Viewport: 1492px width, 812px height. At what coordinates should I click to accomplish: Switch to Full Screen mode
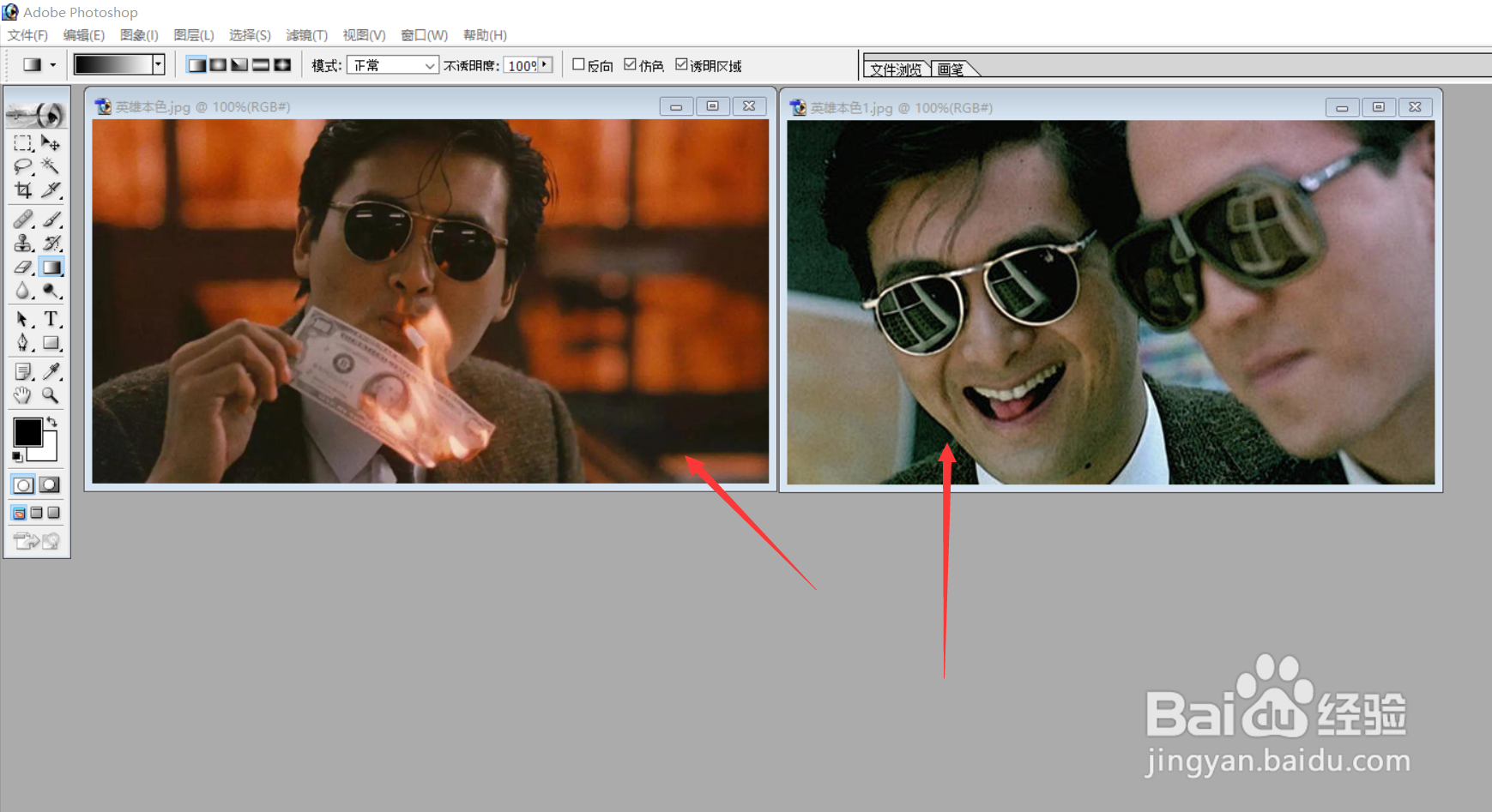(x=53, y=513)
